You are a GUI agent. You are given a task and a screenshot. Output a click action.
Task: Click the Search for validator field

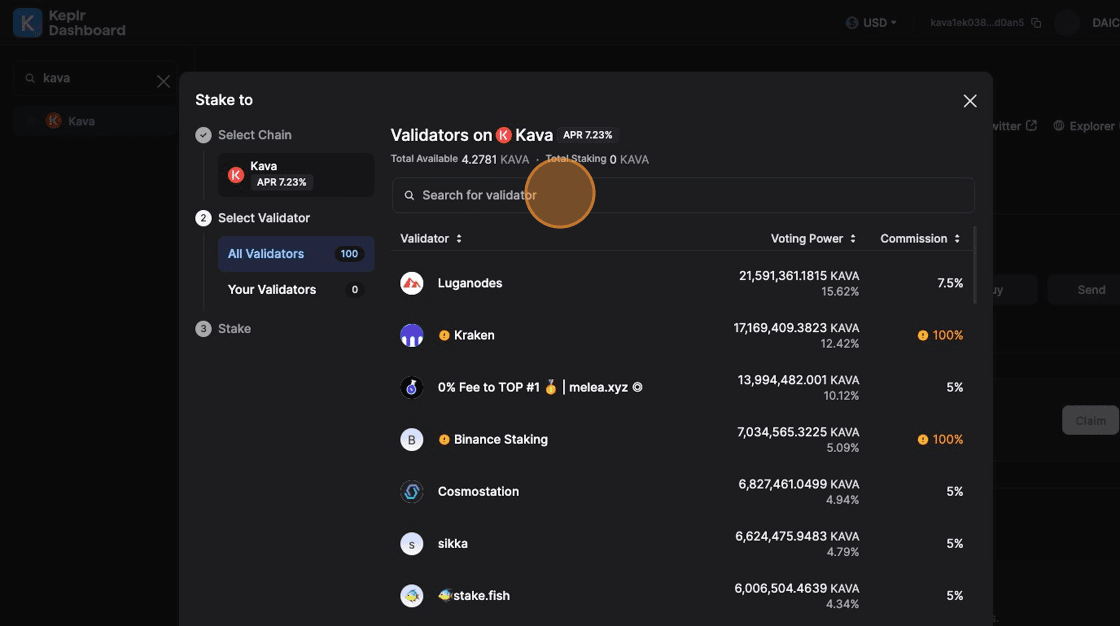[683, 195]
